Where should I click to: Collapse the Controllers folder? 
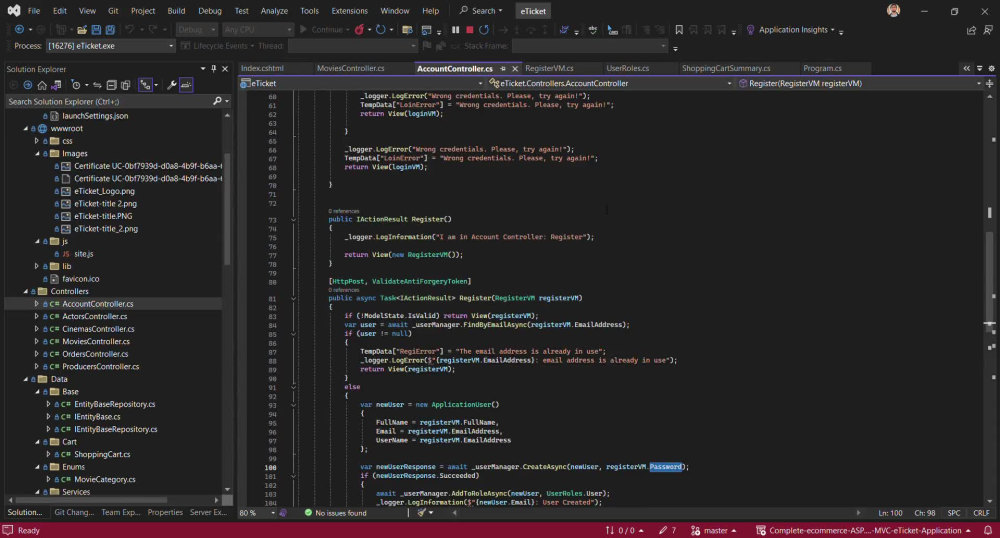click(26, 291)
